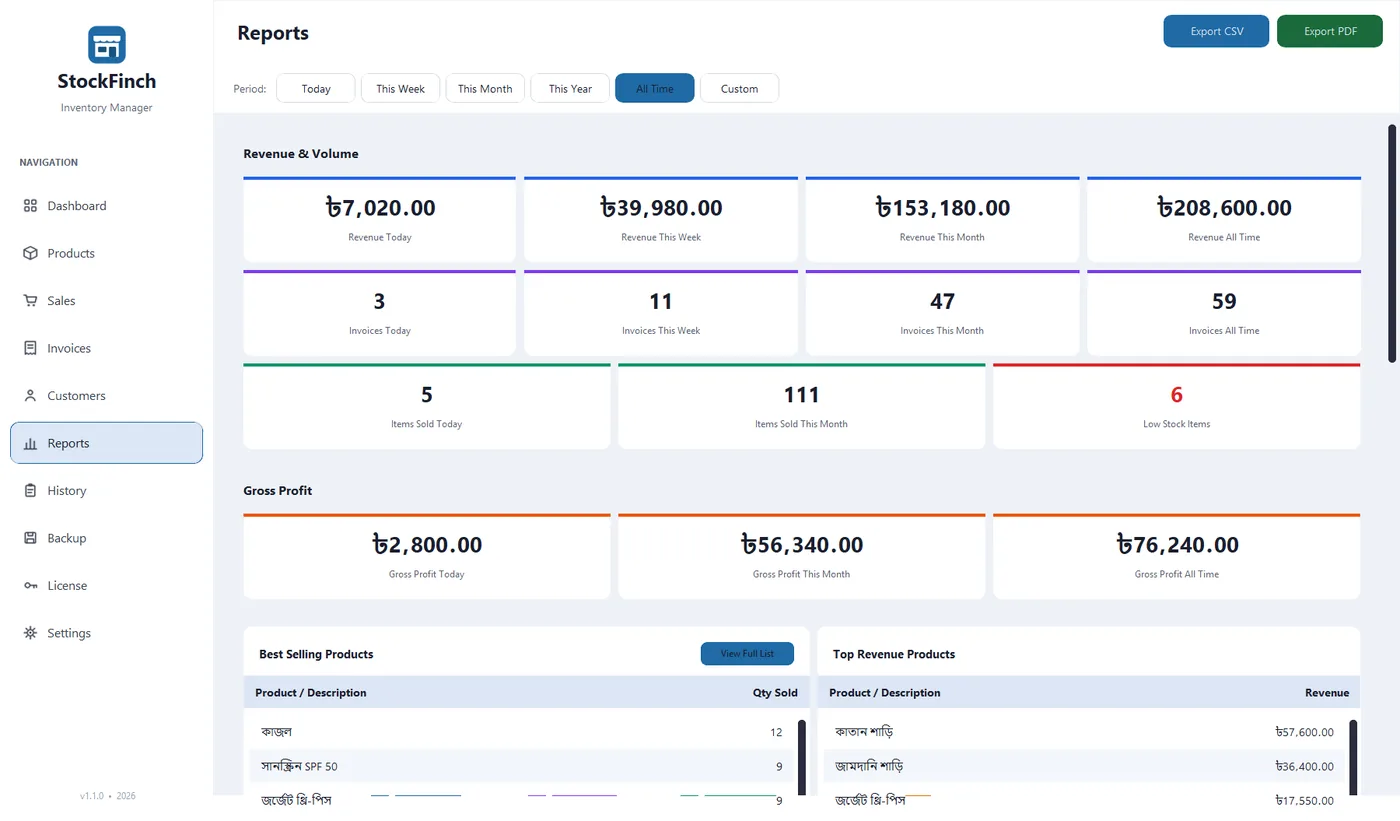The image size is (1400, 821).
Task: Go to the Backup page
Action: click(x=106, y=538)
